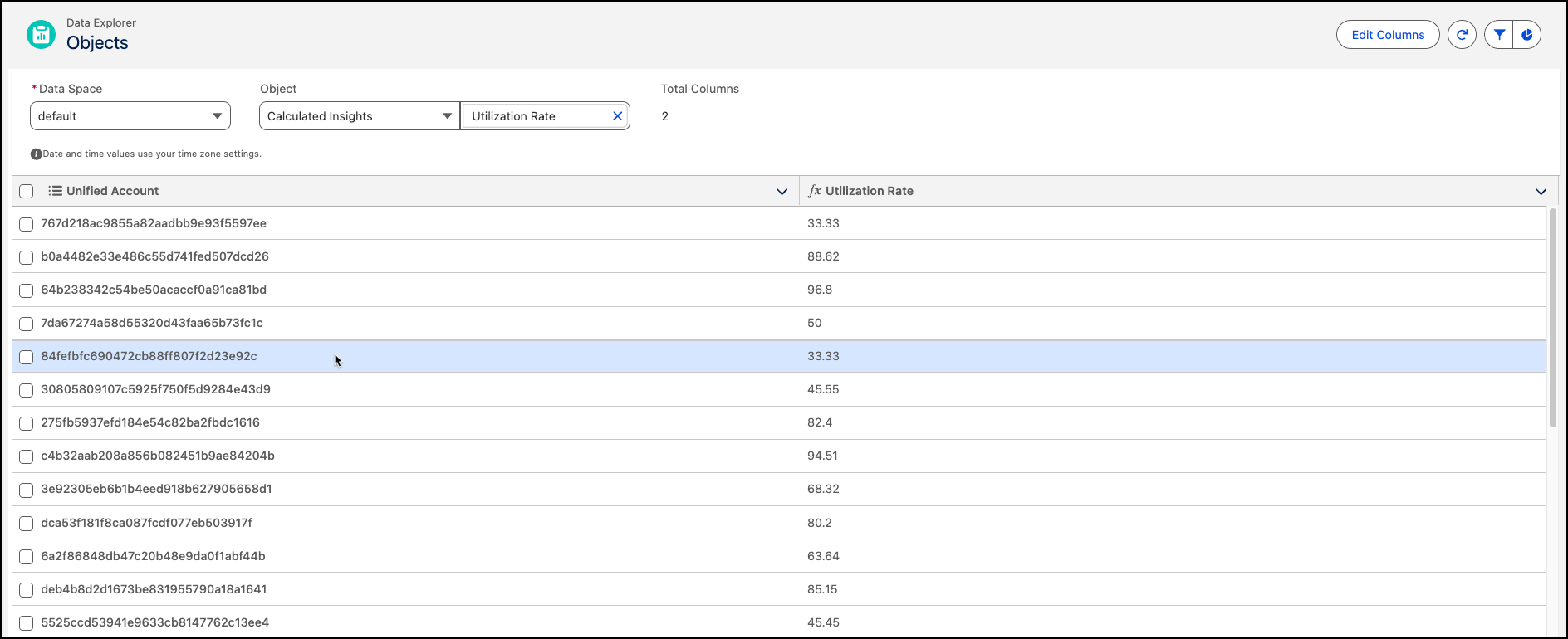Expand the Calculated Insights object dropdown
Image resolution: width=1568 pixels, height=639 pixels.
pos(359,116)
